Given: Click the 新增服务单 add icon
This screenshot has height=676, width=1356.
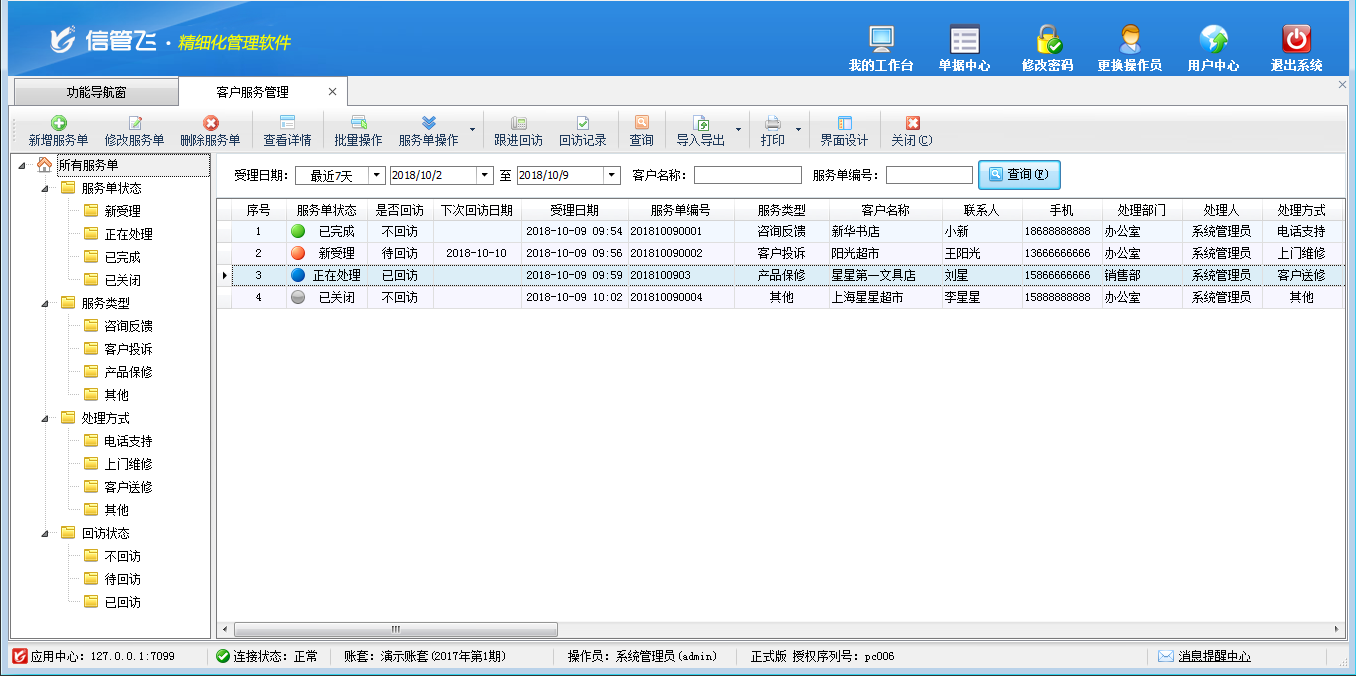Looking at the screenshot, I should [x=58, y=123].
